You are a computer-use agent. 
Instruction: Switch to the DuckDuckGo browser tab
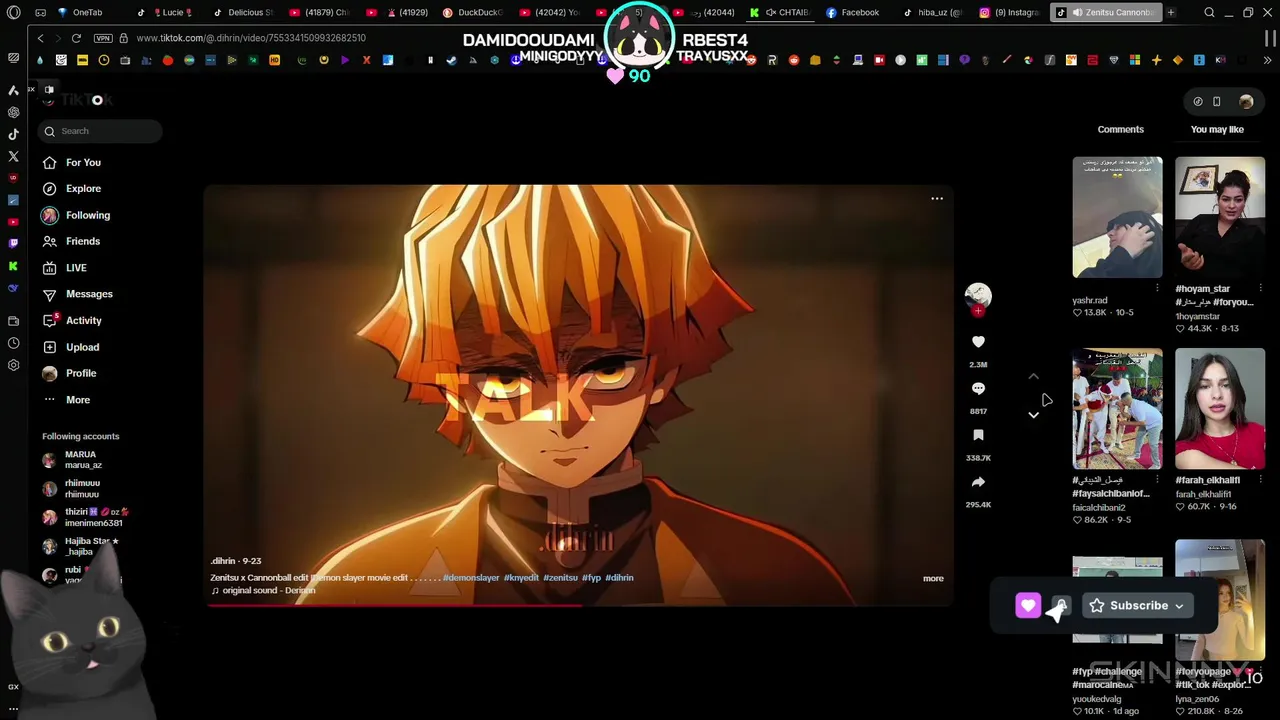point(472,12)
